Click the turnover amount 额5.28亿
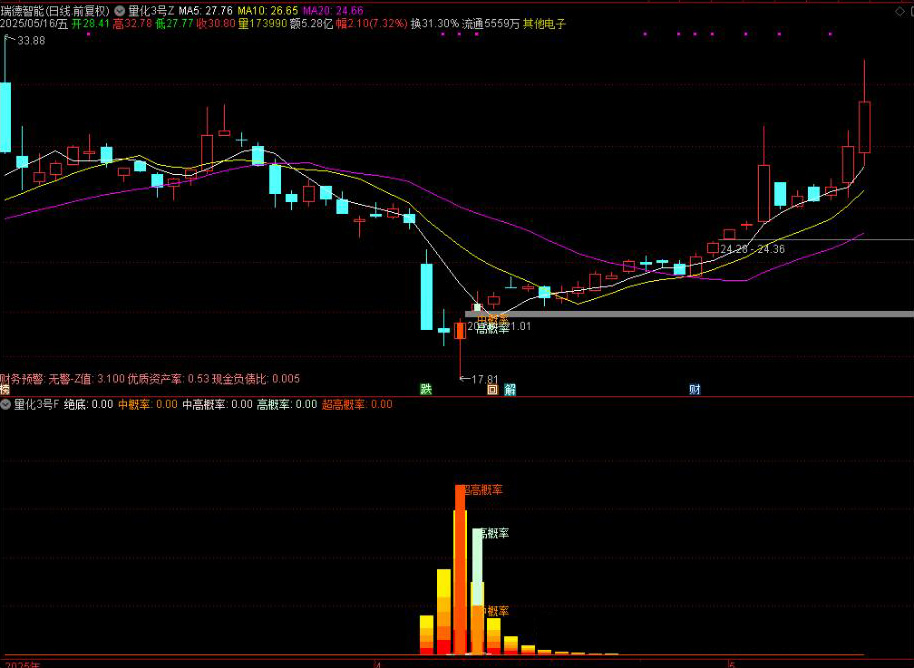The height and width of the screenshot is (668, 914). point(311,24)
